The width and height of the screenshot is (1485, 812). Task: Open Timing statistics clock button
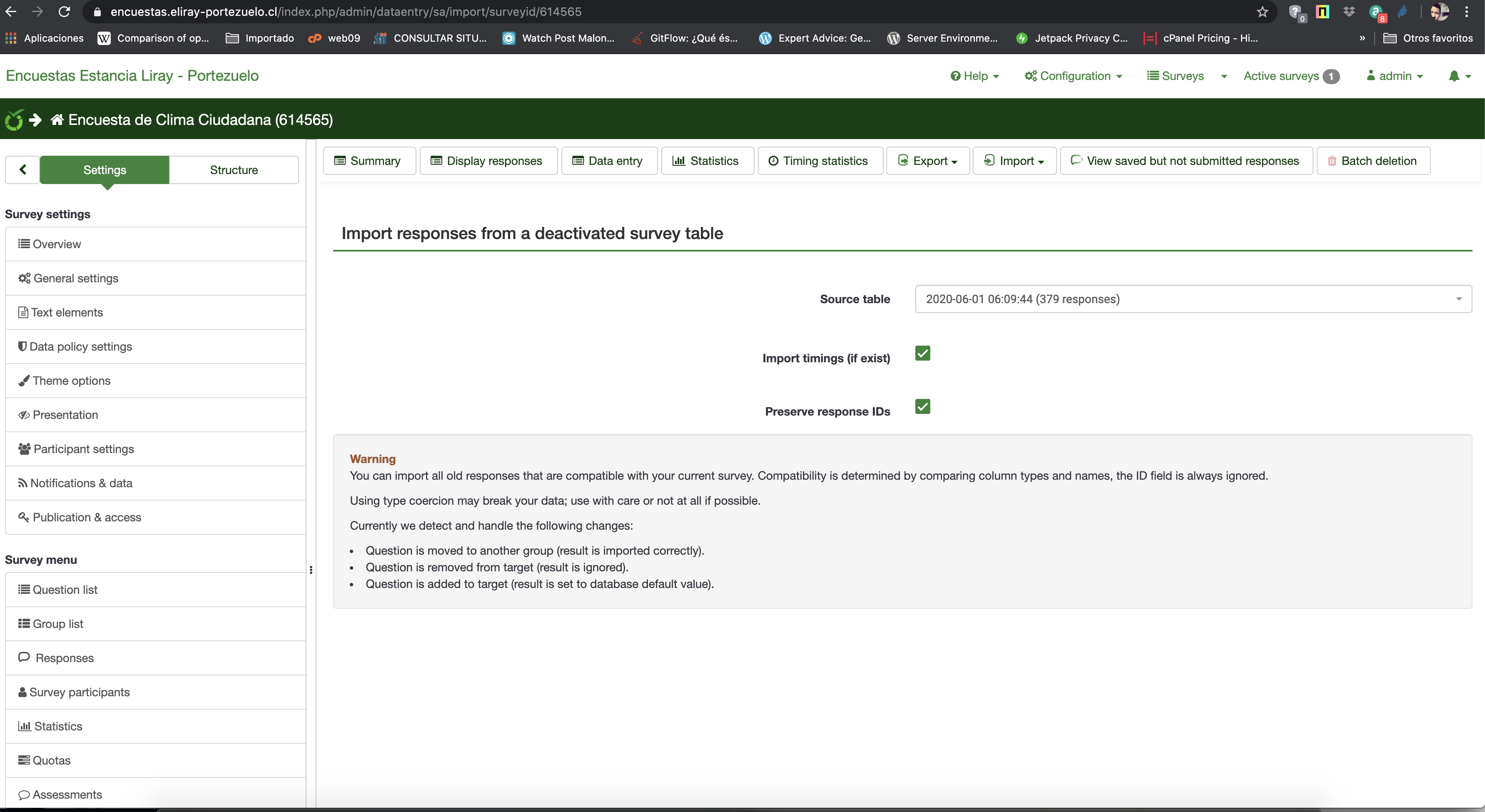click(x=819, y=161)
